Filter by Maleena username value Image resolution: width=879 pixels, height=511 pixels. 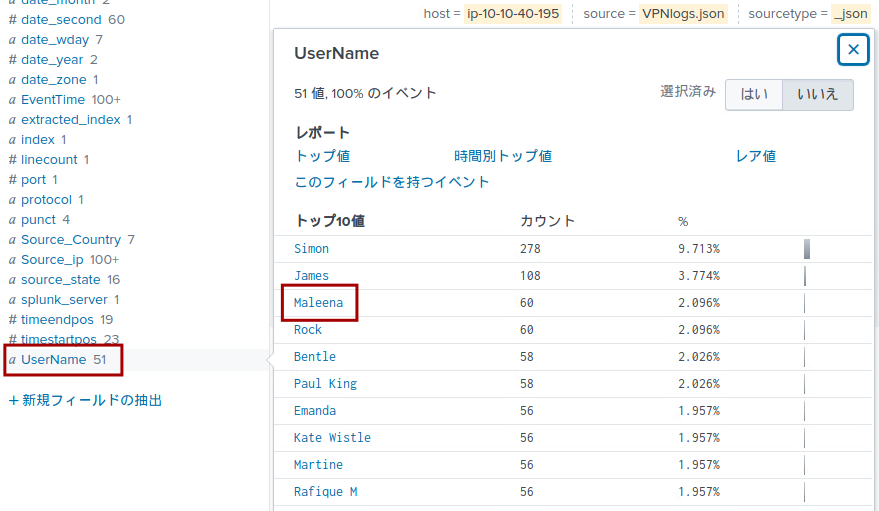click(x=318, y=303)
